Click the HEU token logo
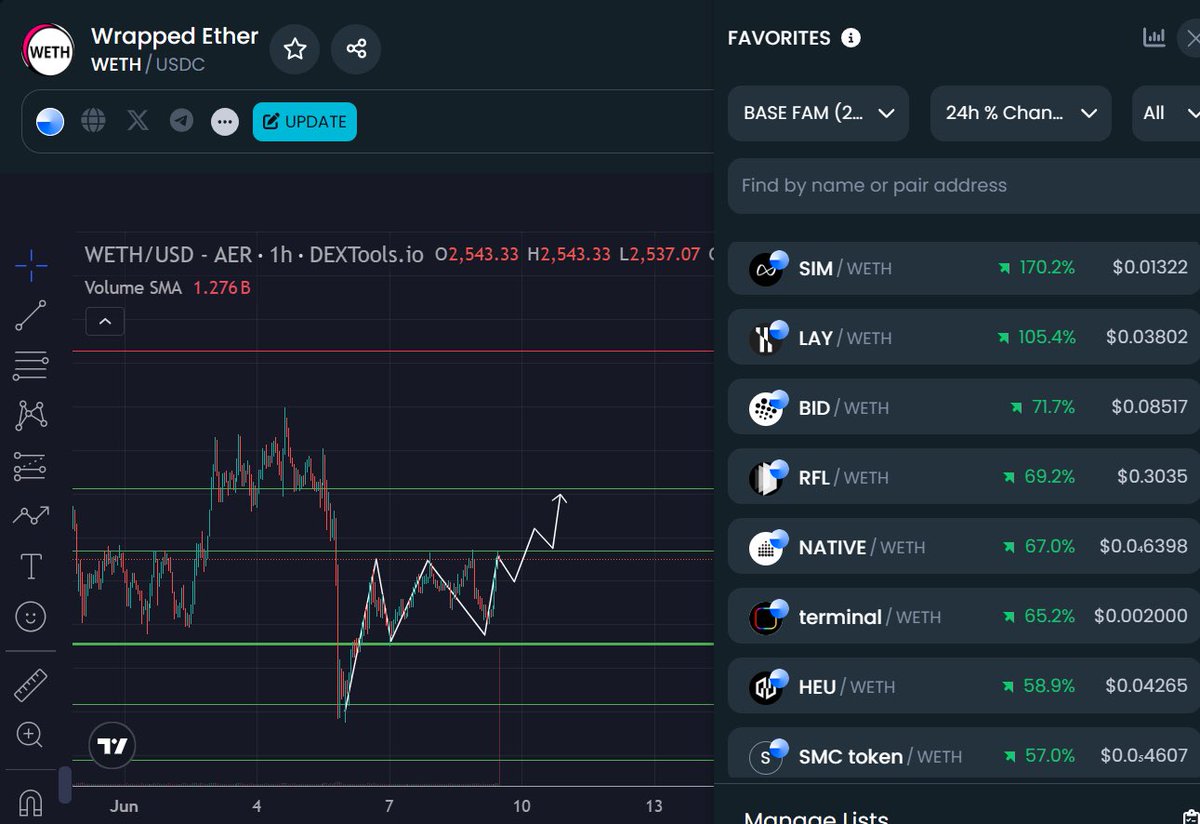Screen dimensions: 1200x824 [x=766, y=687]
